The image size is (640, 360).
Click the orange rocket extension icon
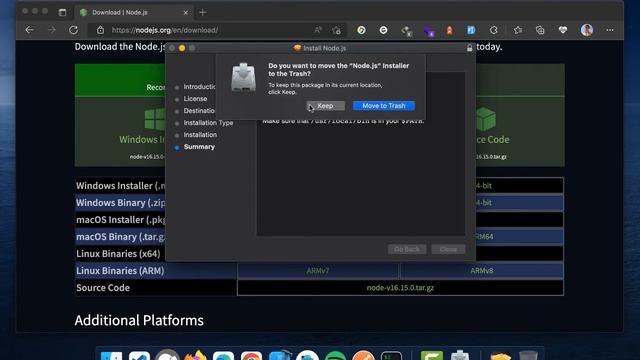click(x=449, y=30)
